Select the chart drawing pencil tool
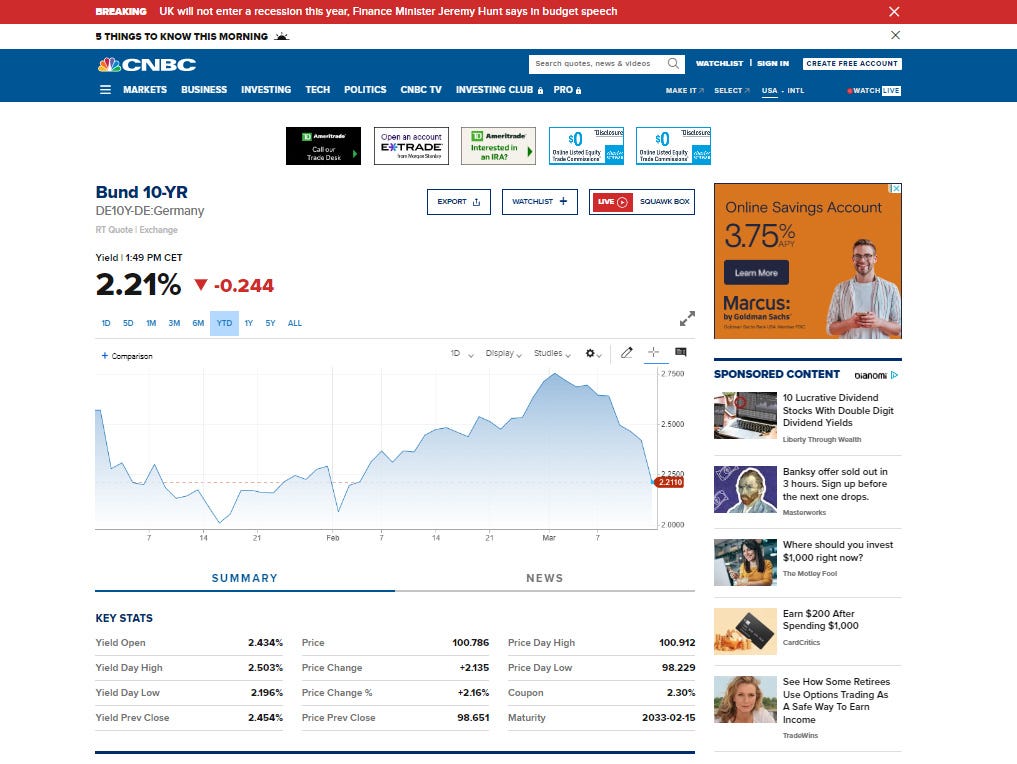 coord(626,353)
